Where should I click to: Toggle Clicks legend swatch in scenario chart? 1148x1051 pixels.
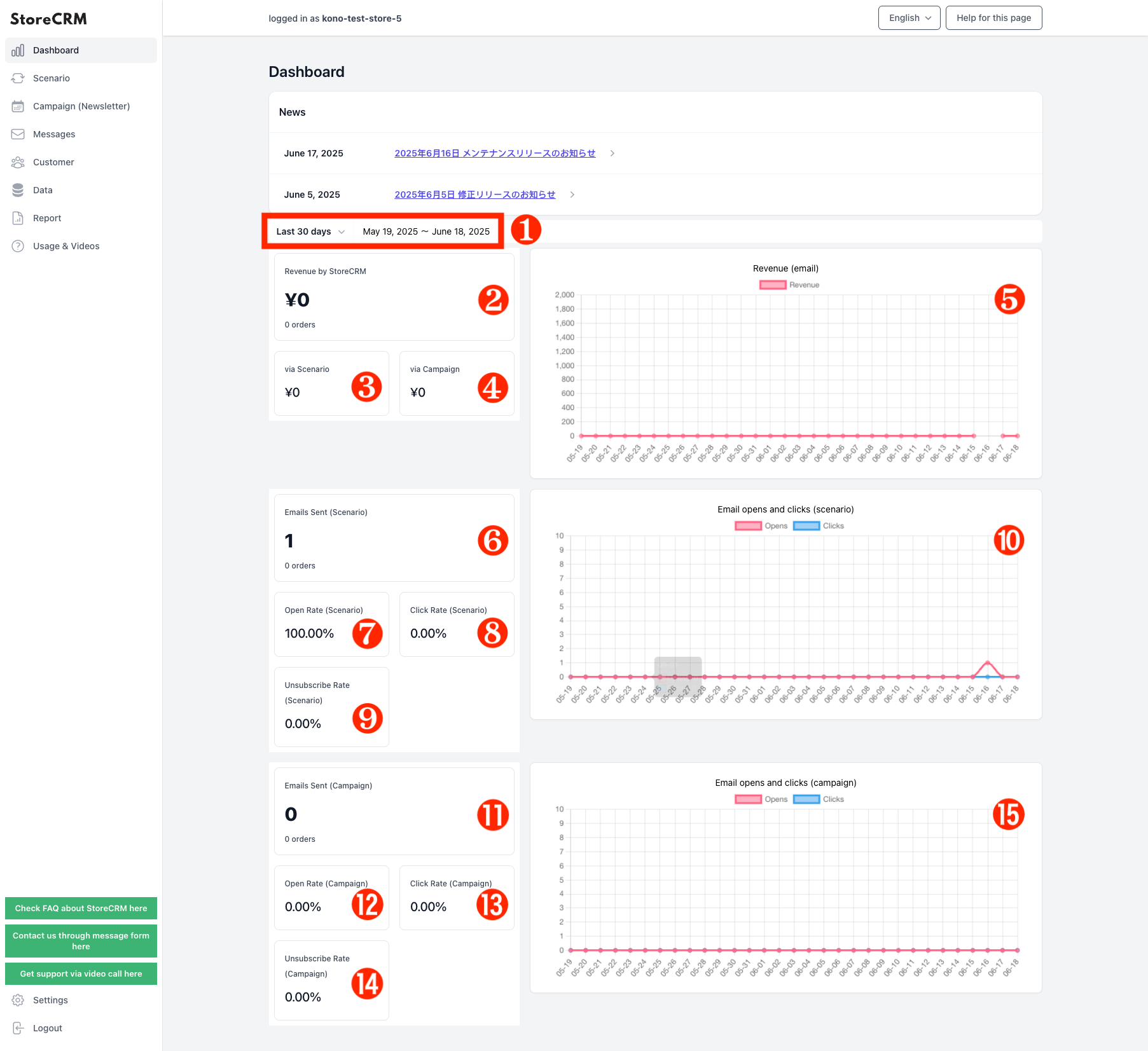806,526
